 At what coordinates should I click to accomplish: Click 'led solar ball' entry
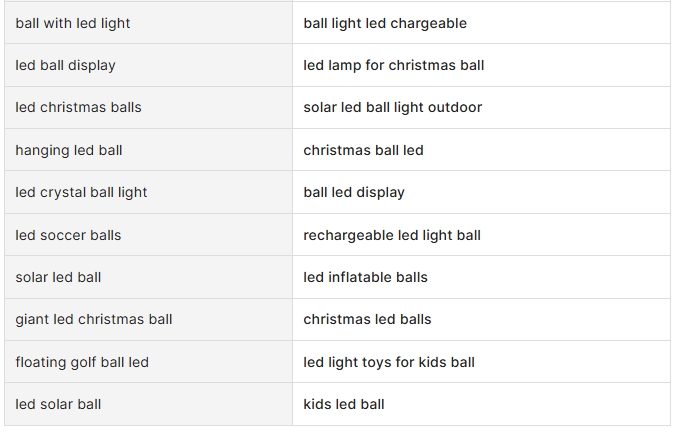58,404
